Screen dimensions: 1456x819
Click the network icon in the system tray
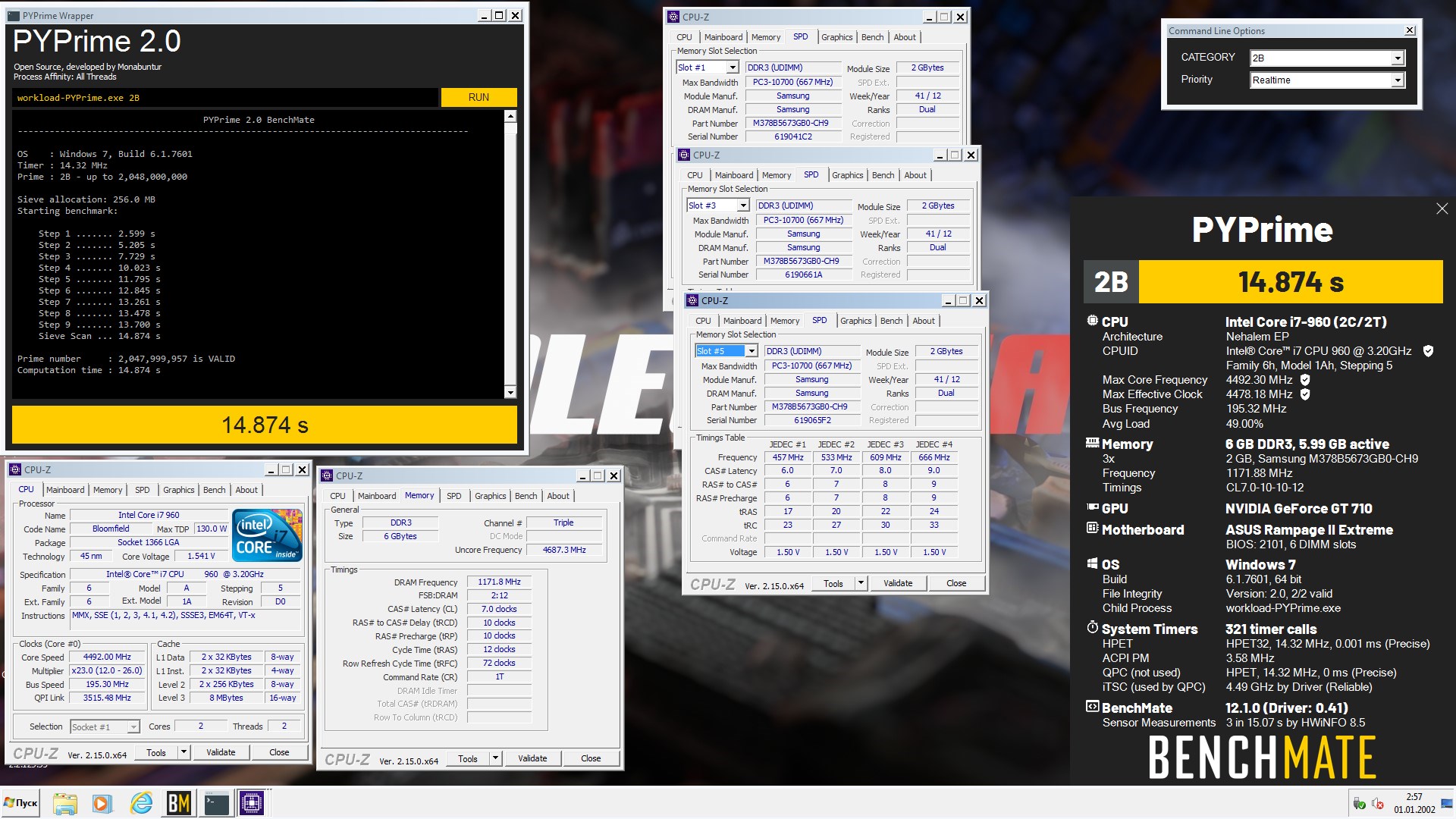[1360, 804]
